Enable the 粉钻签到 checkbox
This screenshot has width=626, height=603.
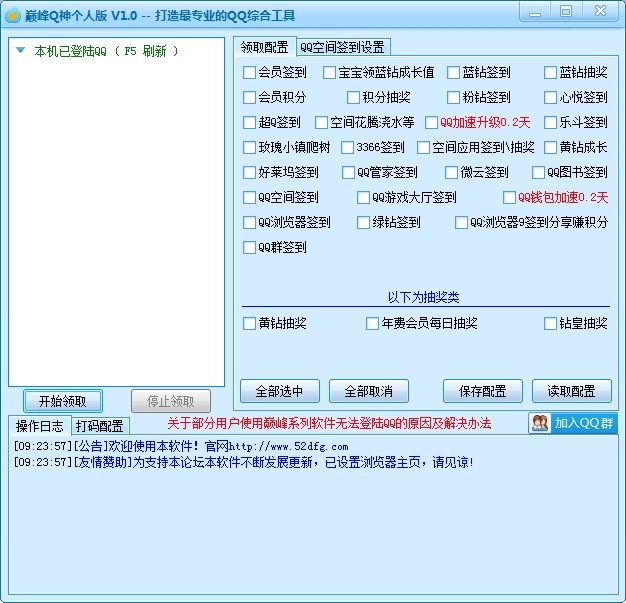(453, 97)
